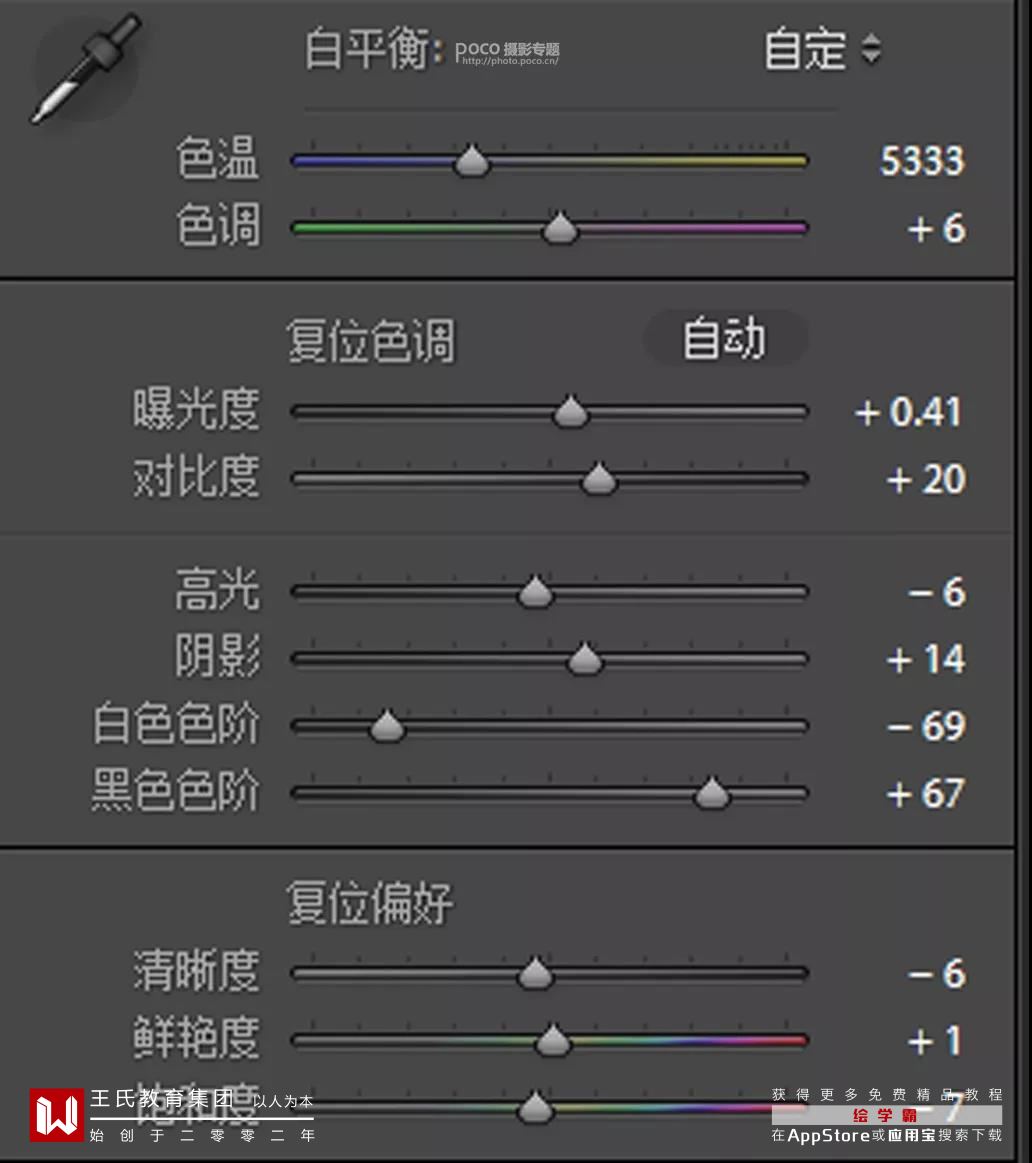Click the 黑色色阶 value field showing +67
Image resolution: width=1032 pixels, height=1163 pixels.
(926, 794)
